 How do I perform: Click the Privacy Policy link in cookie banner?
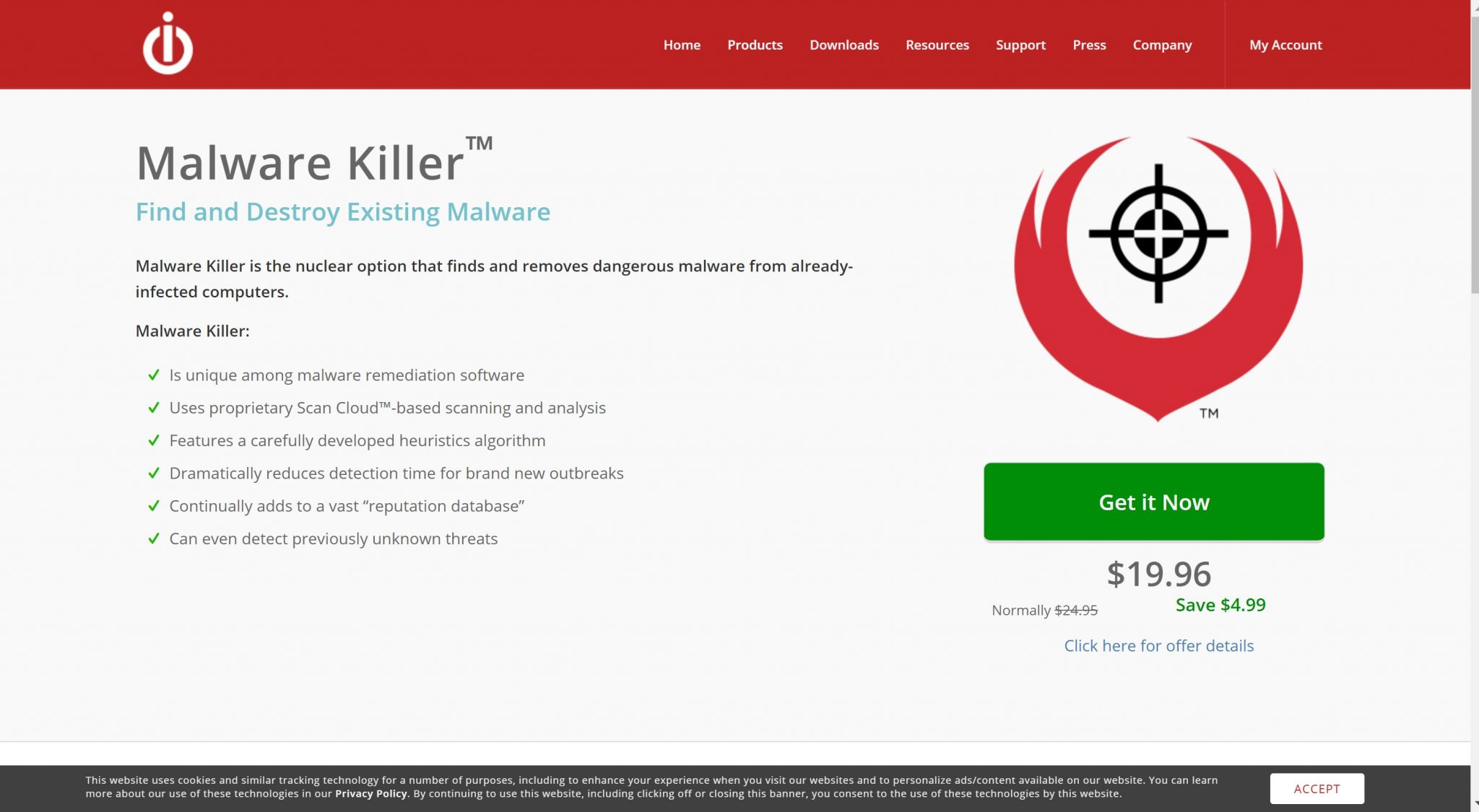tap(371, 795)
